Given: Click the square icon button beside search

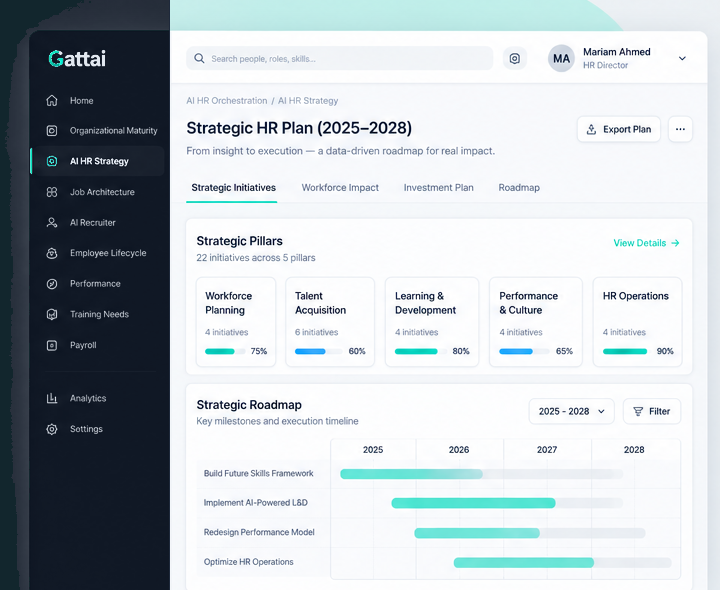Looking at the screenshot, I should tap(515, 58).
